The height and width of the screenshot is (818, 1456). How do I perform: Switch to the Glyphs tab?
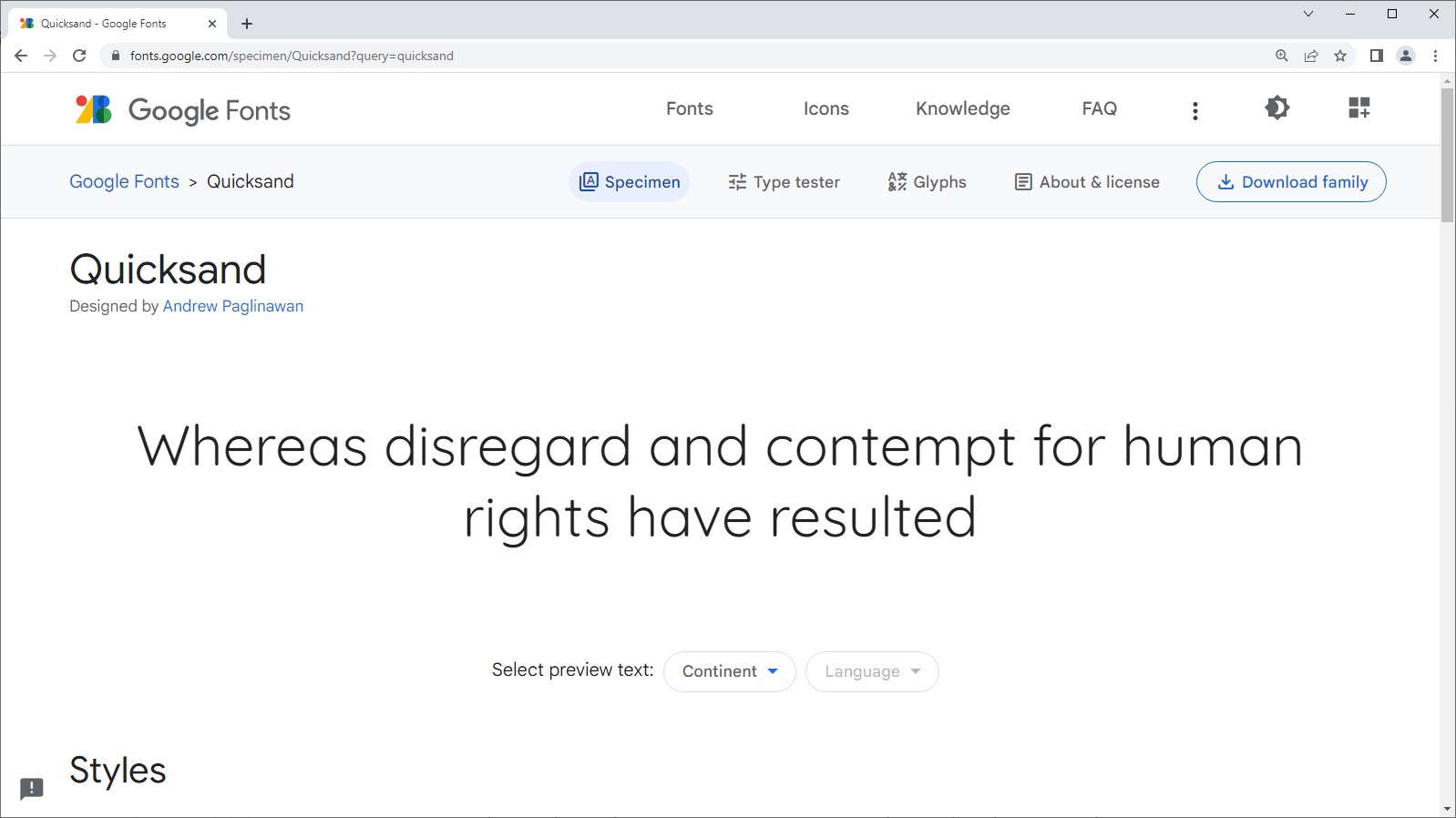coord(927,182)
